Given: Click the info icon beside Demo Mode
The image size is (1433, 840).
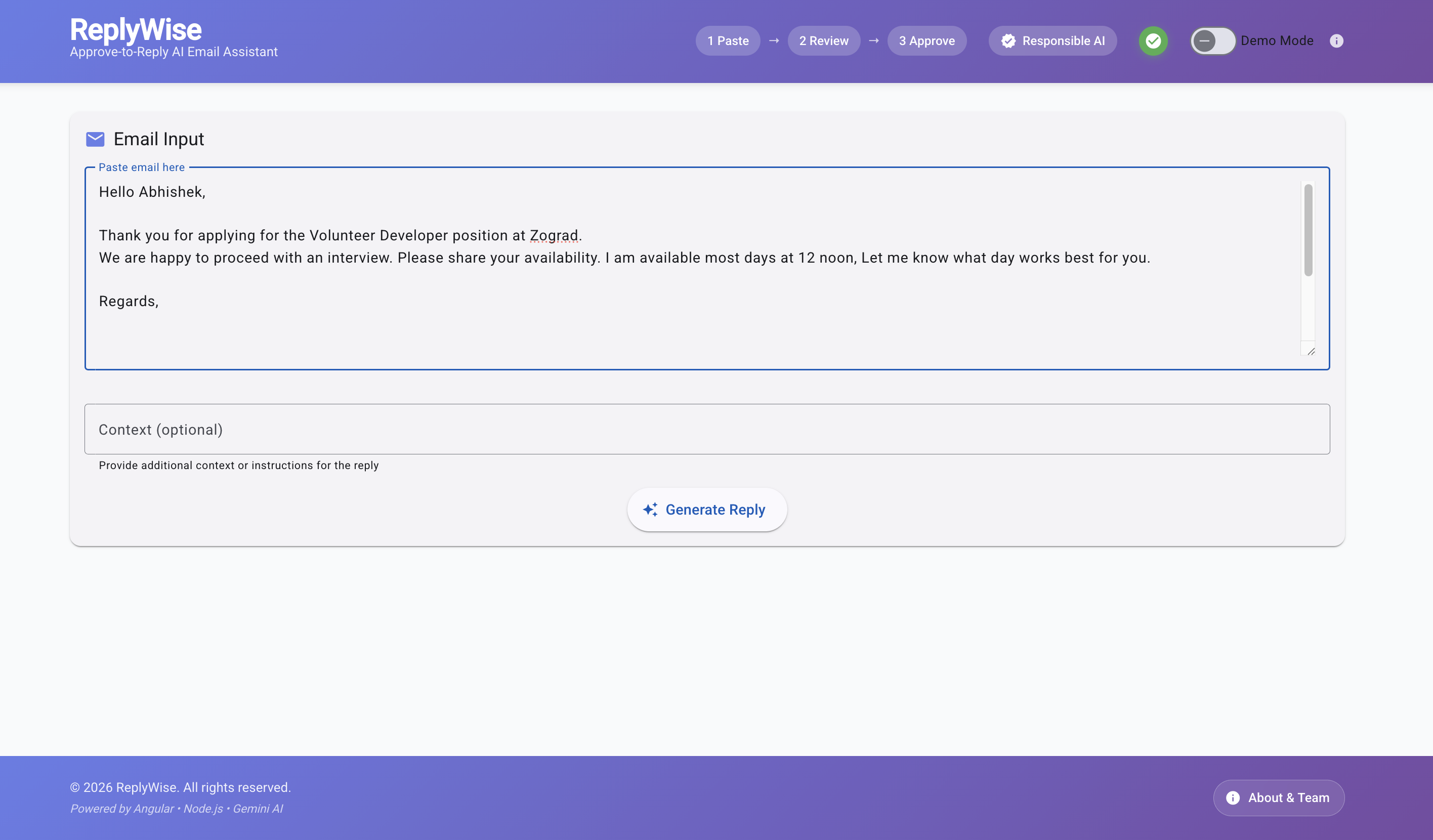Looking at the screenshot, I should click(x=1336, y=41).
